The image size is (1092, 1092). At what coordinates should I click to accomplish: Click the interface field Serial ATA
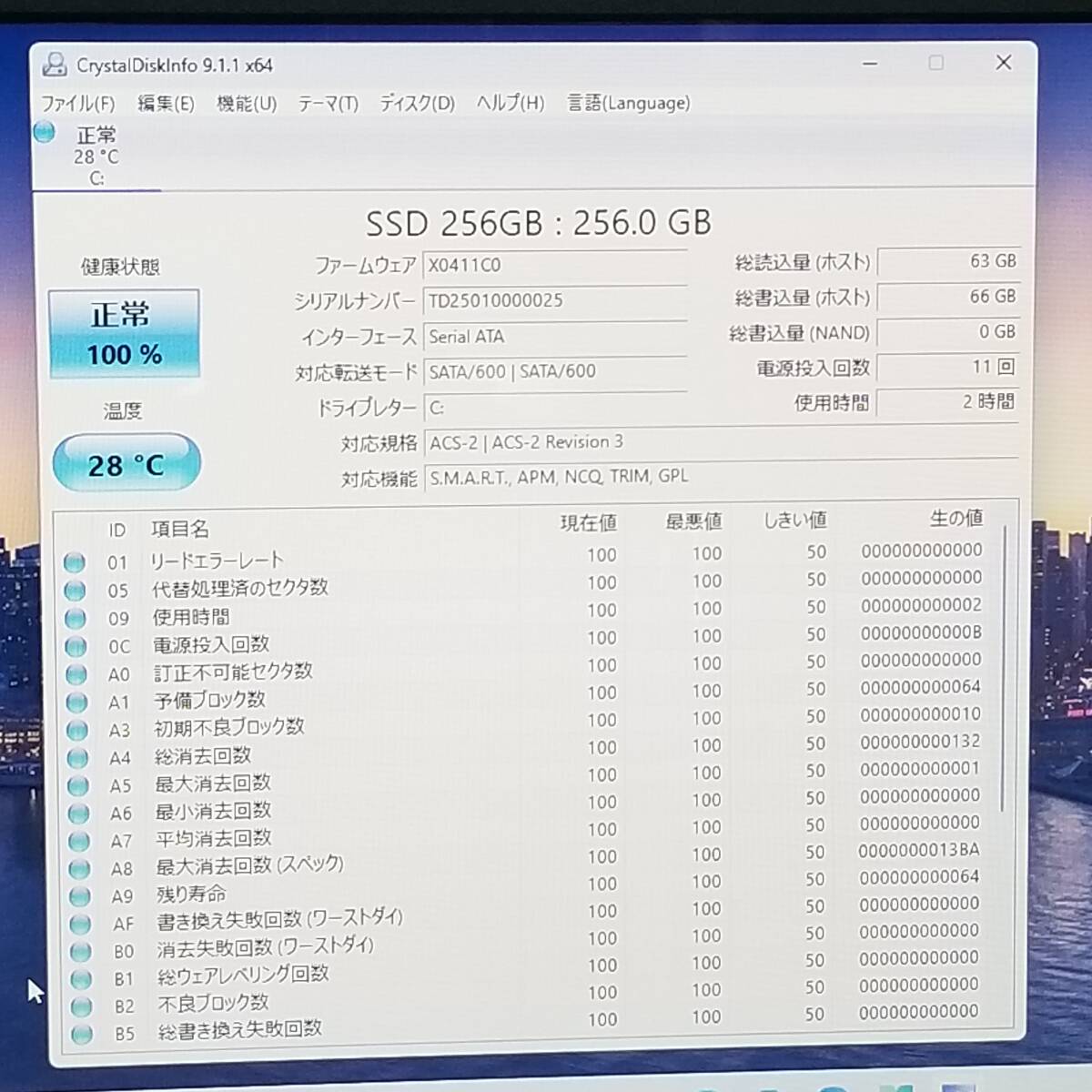[555, 337]
